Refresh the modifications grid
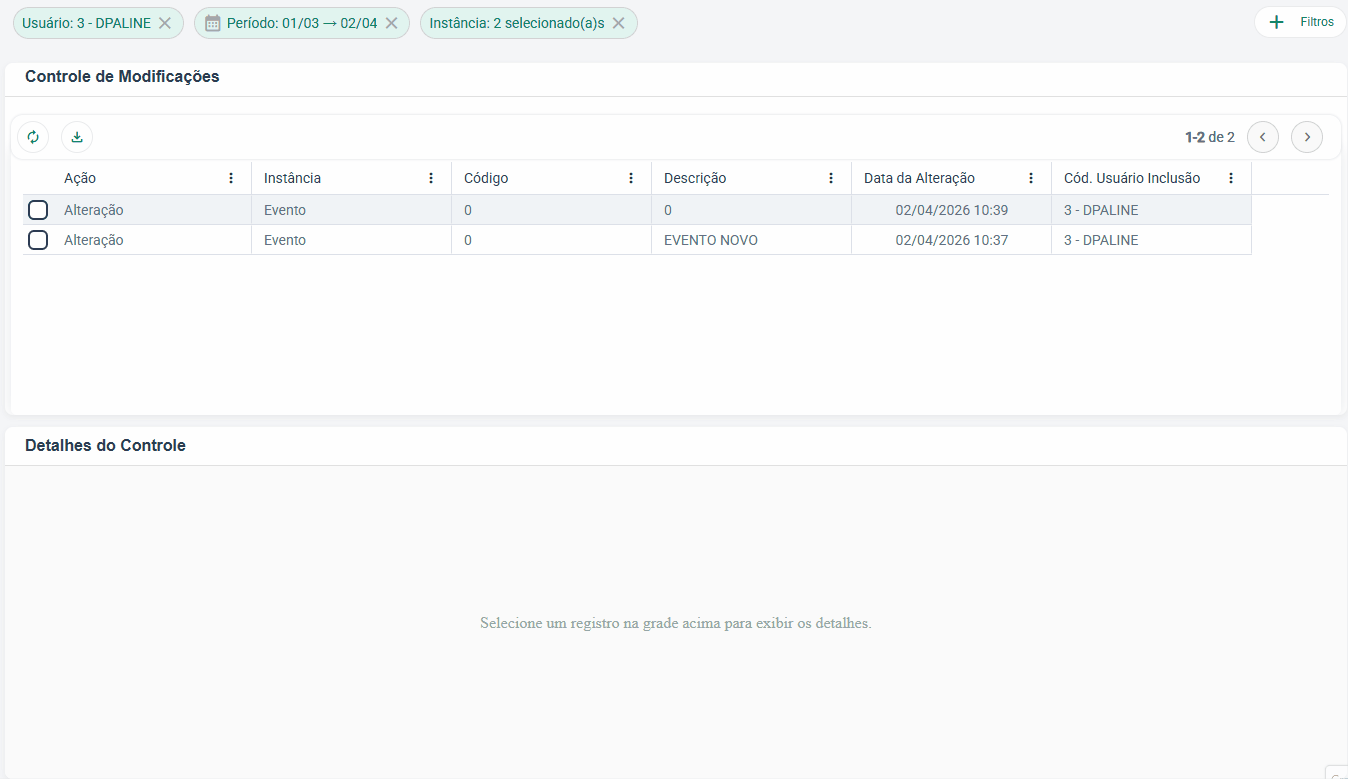1348x779 pixels. point(33,137)
